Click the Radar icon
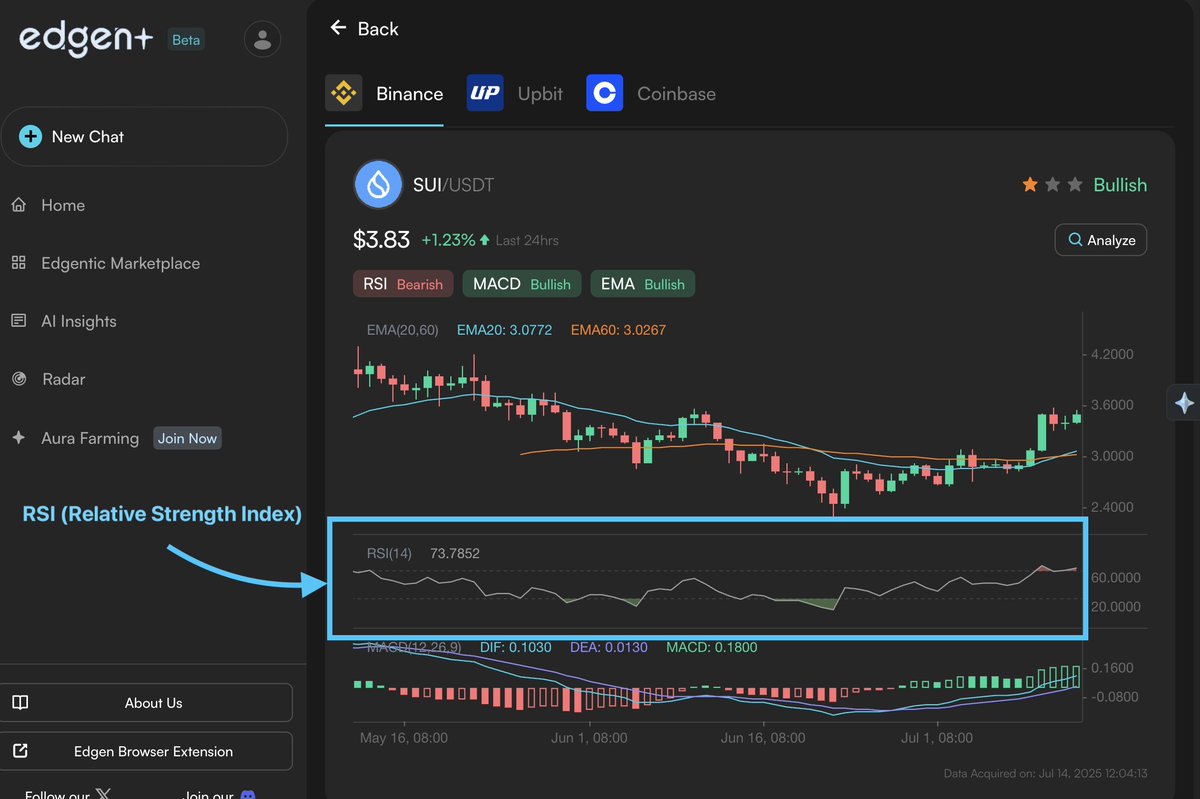Viewport: 1200px width, 799px height. [18, 379]
